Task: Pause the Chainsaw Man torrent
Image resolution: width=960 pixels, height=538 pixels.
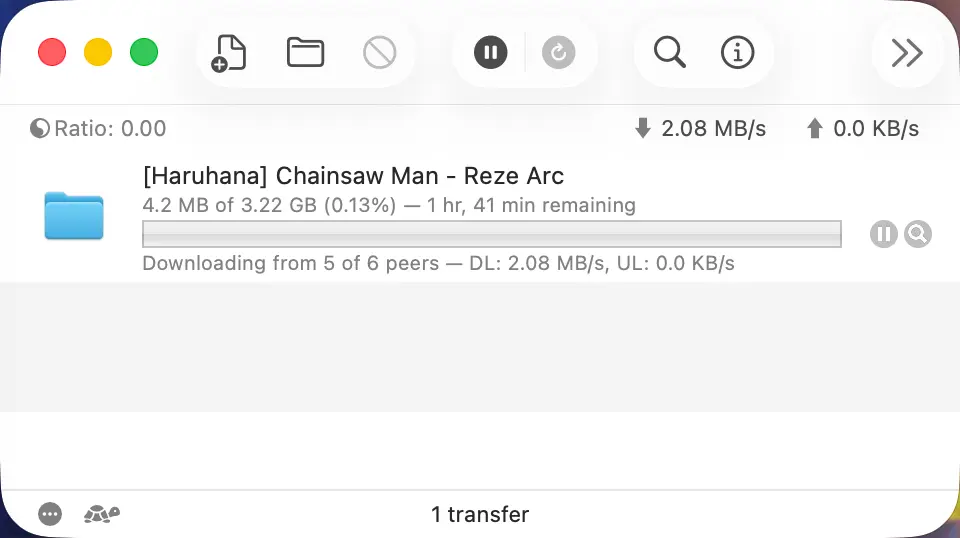Action: [x=883, y=234]
